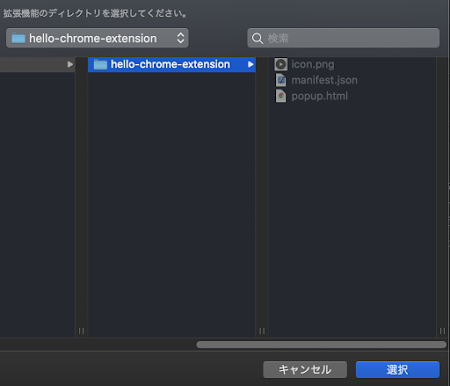Focus the 検索 search field
Viewport: 450px width, 386px height.
point(343,38)
